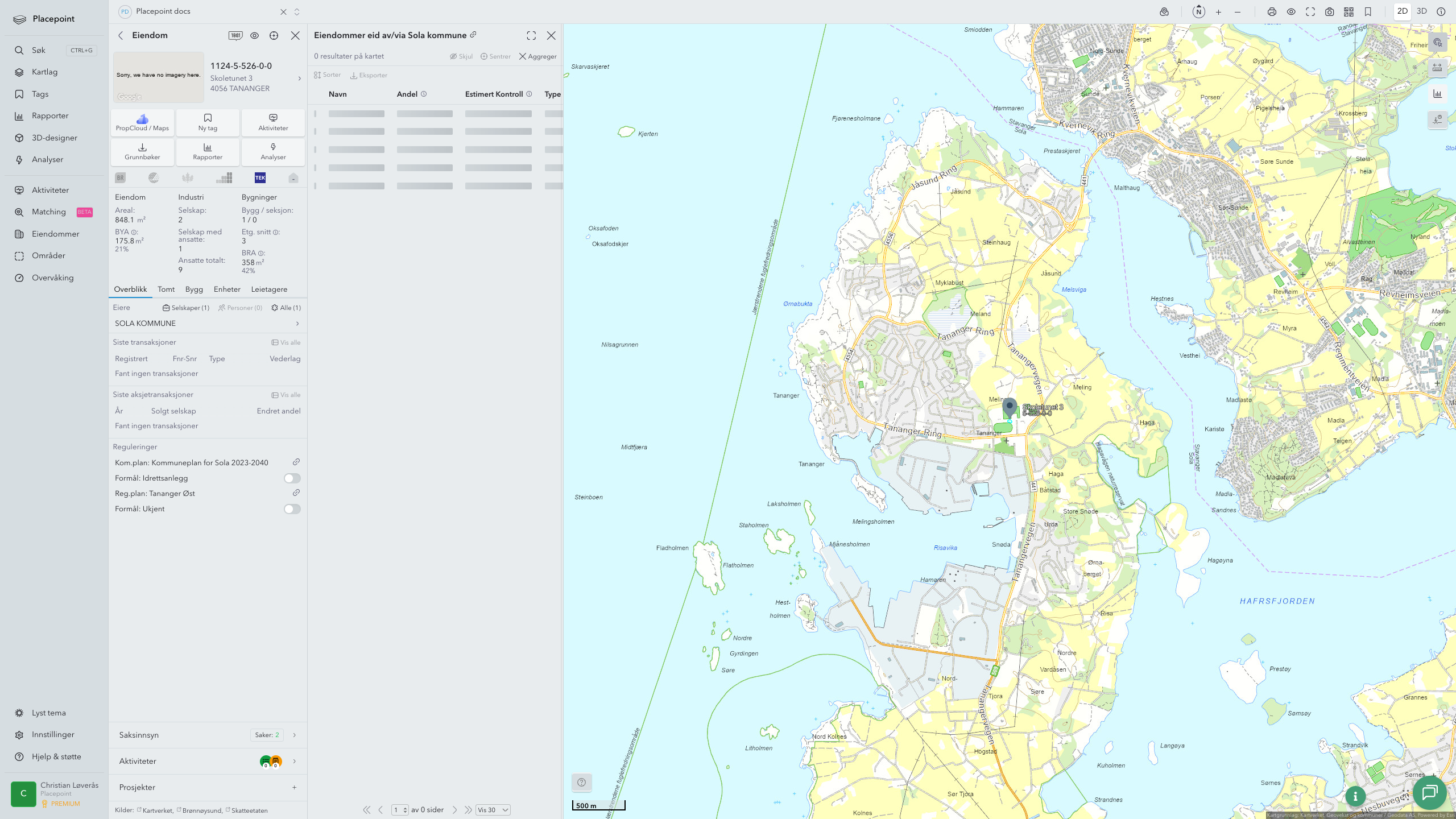This screenshot has height=819, width=1456.
Task: Open the basemap grid selector
Action: [1349, 12]
